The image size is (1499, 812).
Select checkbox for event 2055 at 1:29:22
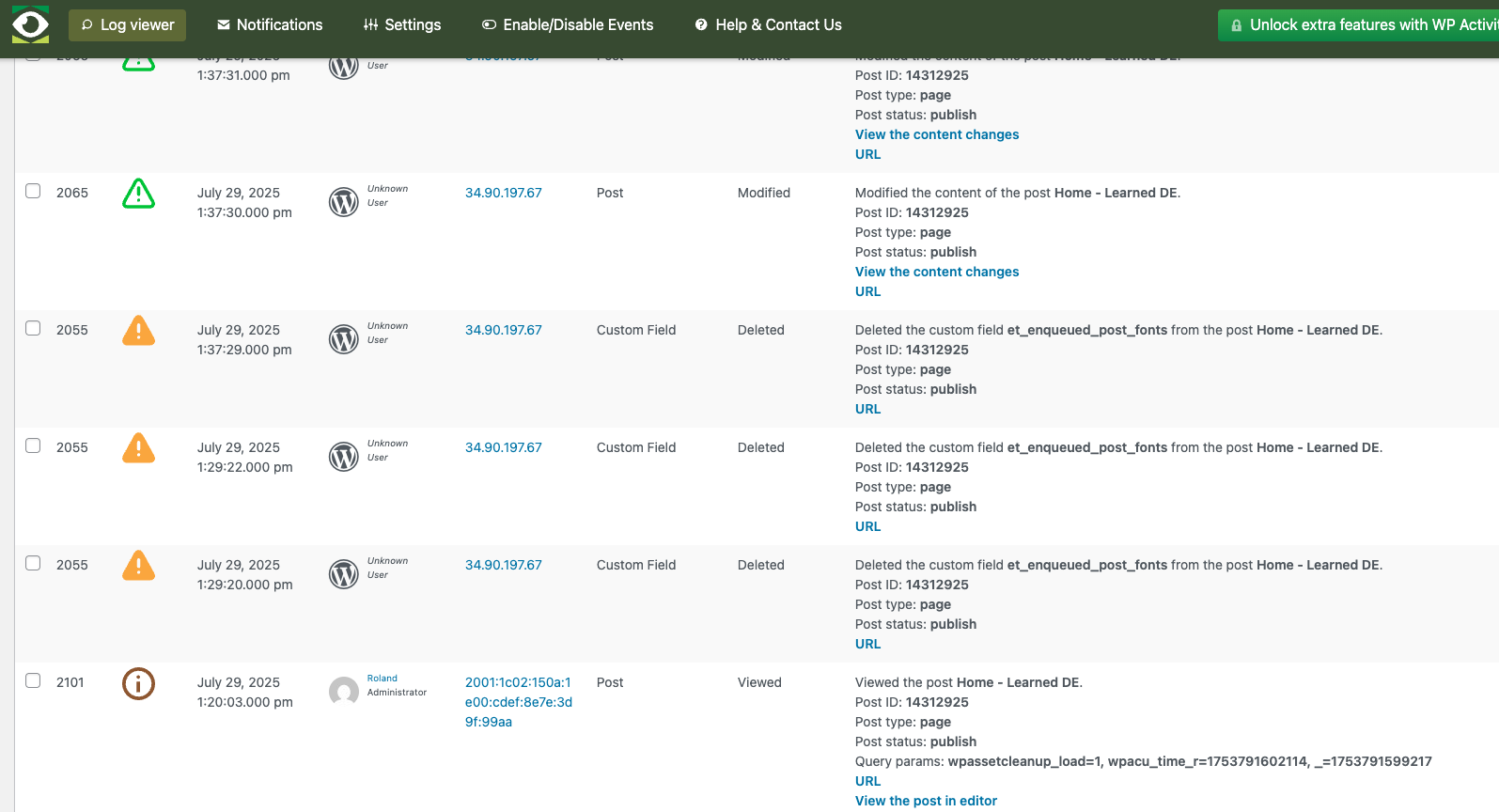coord(33,445)
